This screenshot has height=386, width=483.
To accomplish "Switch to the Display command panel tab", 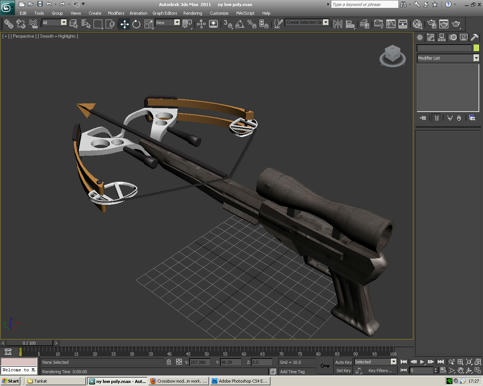I will point(463,37).
